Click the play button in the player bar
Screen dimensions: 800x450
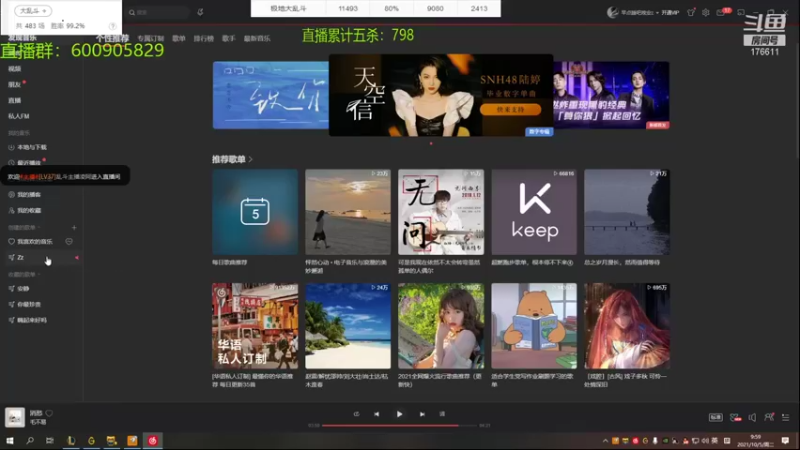399,414
